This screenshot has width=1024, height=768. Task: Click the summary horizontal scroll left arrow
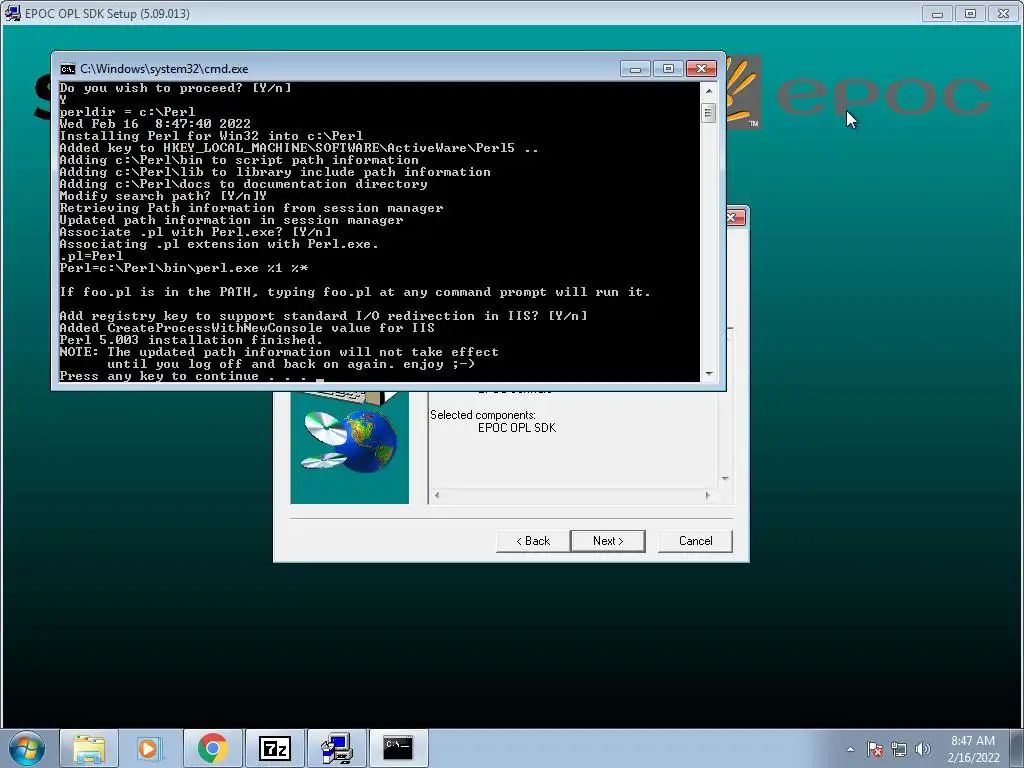coord(437,496)
